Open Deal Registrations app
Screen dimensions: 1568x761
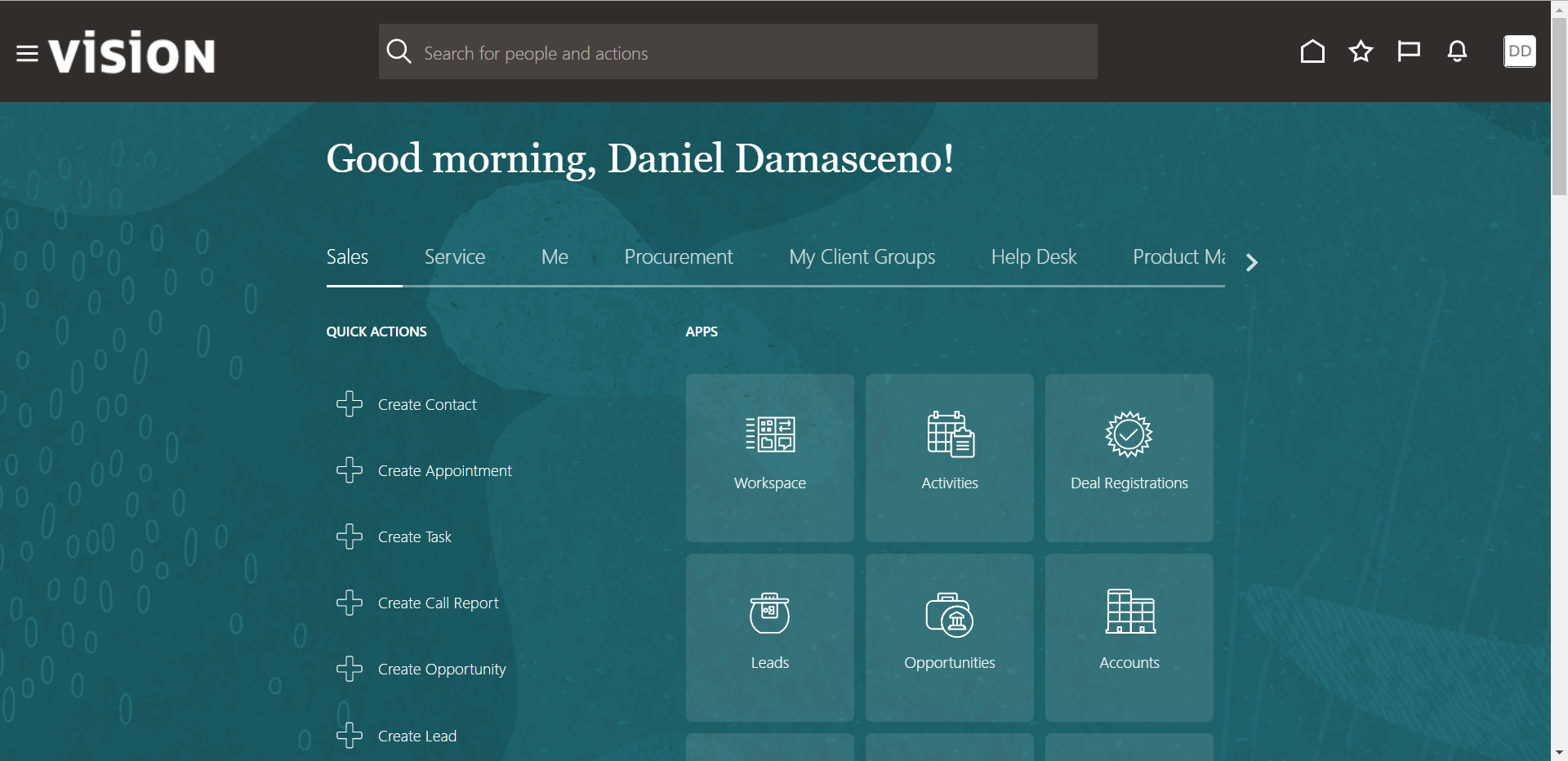(1129, 457)
